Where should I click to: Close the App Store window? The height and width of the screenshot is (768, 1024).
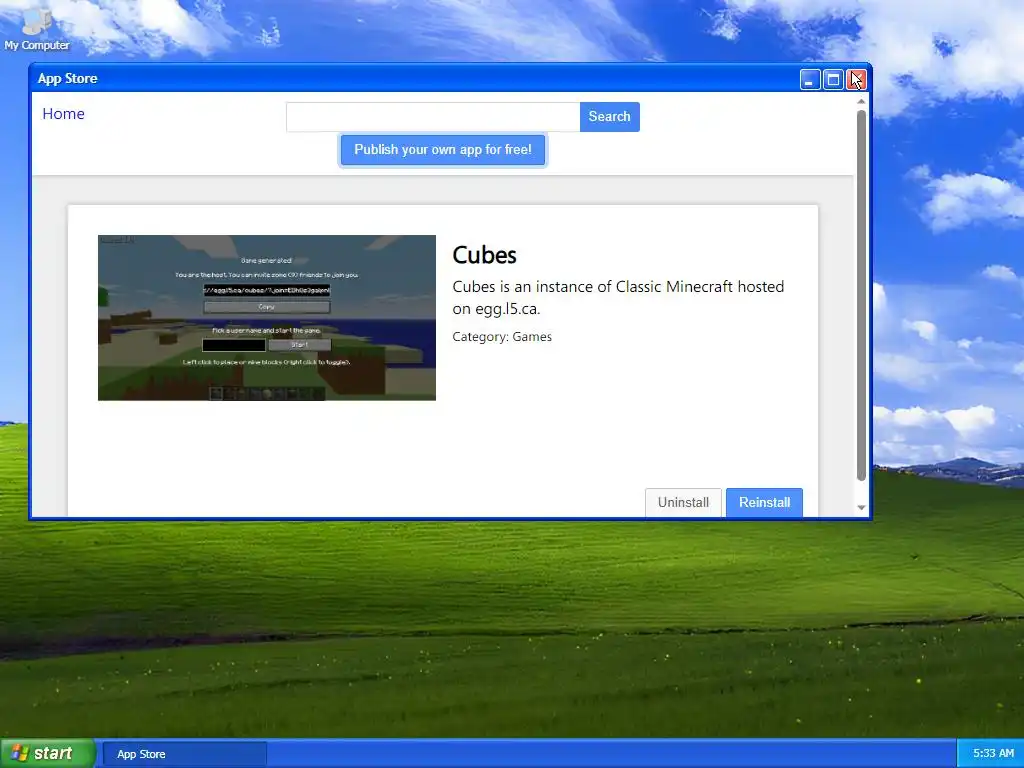857,80
